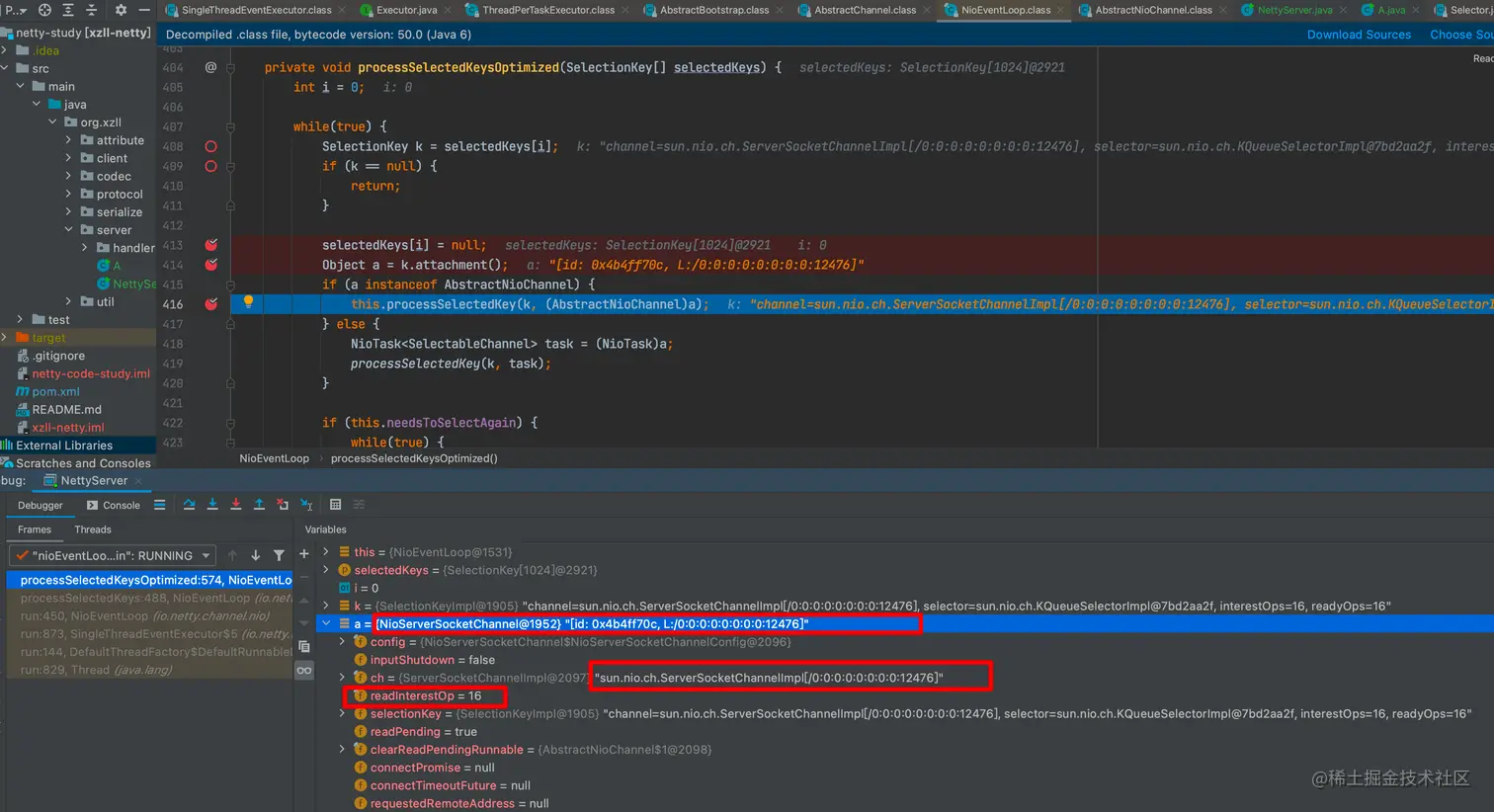Click the Download Sources link
1494x812 pixels.
(x=1359, y=35)
